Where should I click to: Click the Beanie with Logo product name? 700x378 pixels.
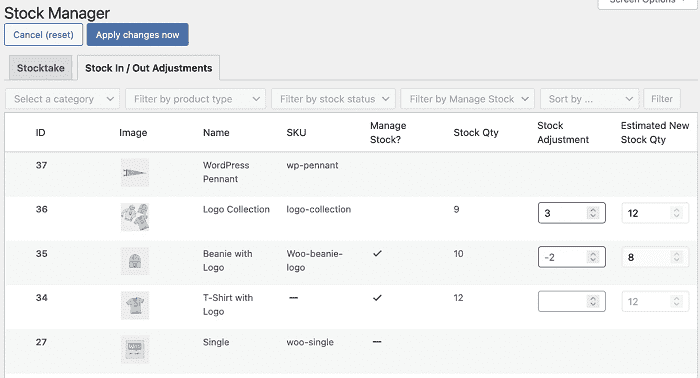228,261
